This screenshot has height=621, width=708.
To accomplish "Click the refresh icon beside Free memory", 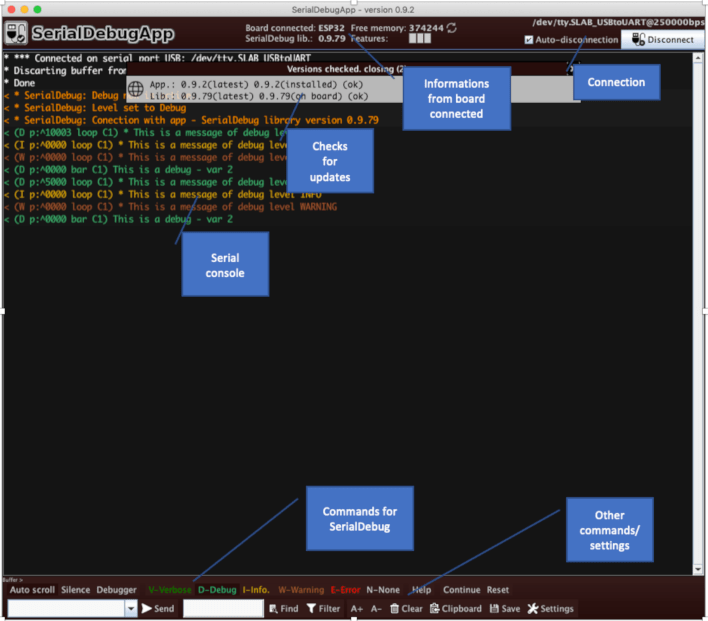I will [x=451, y=27].
